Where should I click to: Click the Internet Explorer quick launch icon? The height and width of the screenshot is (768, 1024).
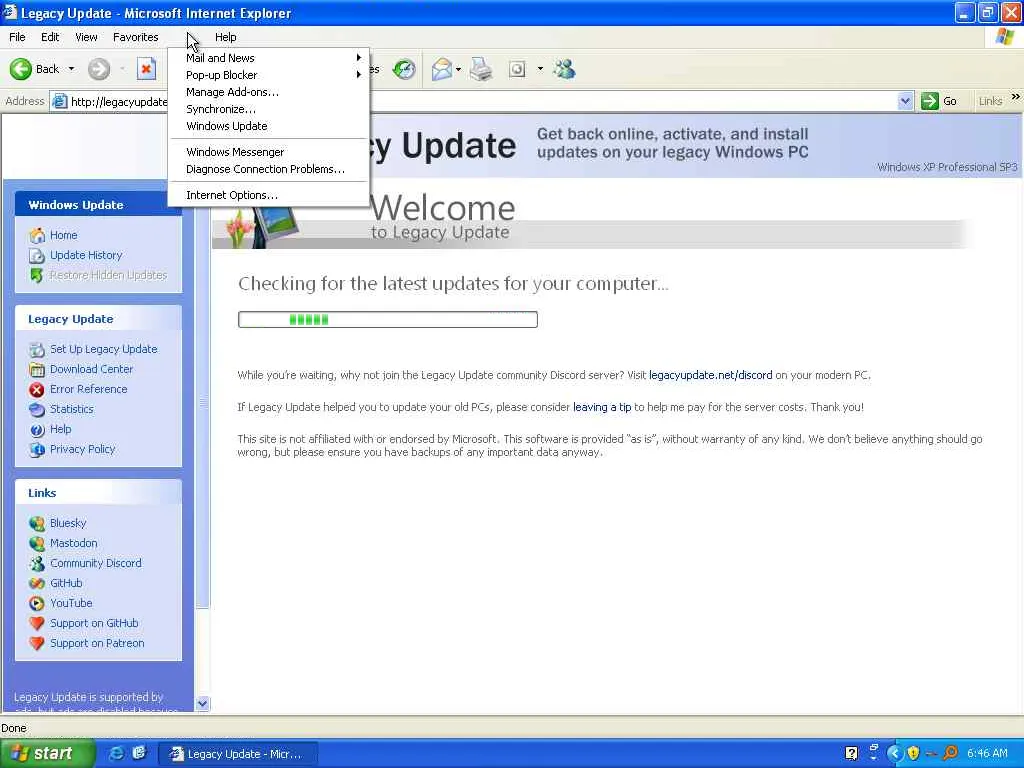[x=116, y=753]
